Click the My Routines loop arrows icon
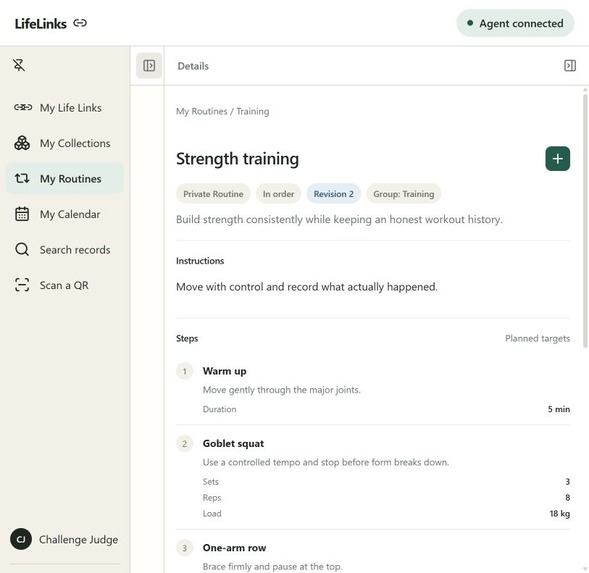This screenshot has height=573, width=589. pos(22,178)
